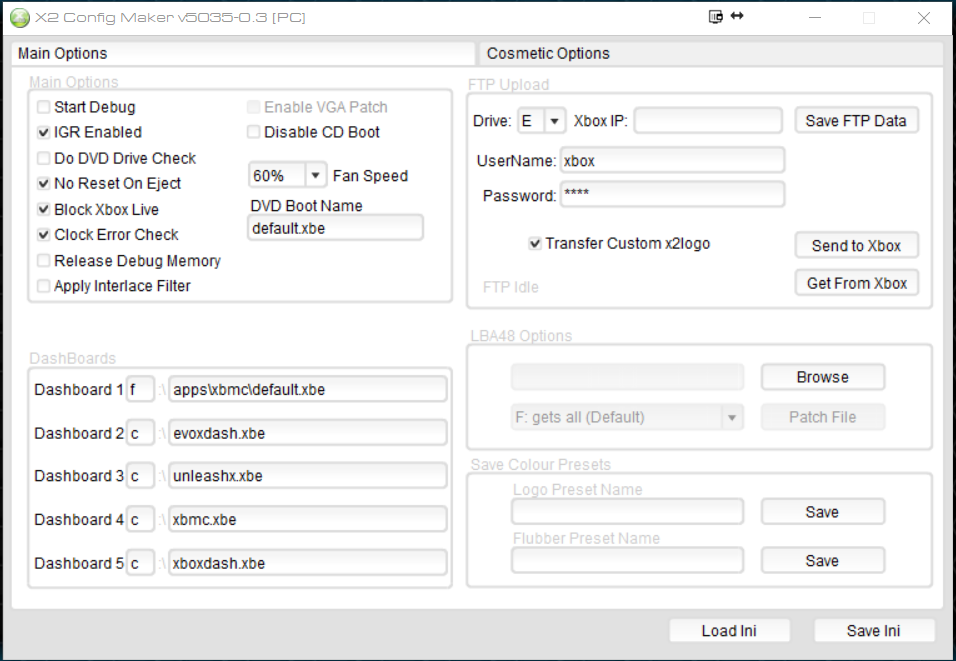Uncheck Block Xbox Live

[43, 210]
